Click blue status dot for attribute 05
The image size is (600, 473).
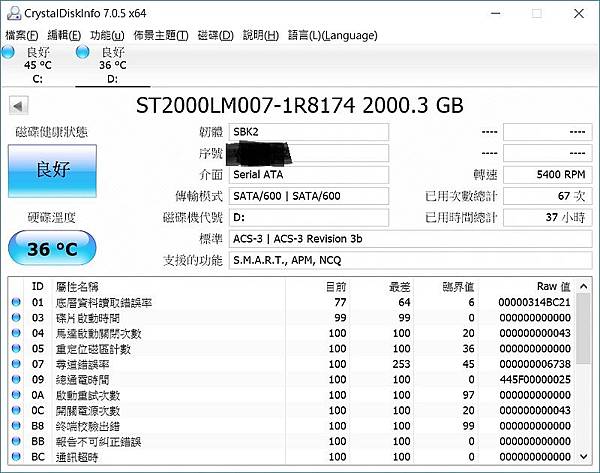16,348
